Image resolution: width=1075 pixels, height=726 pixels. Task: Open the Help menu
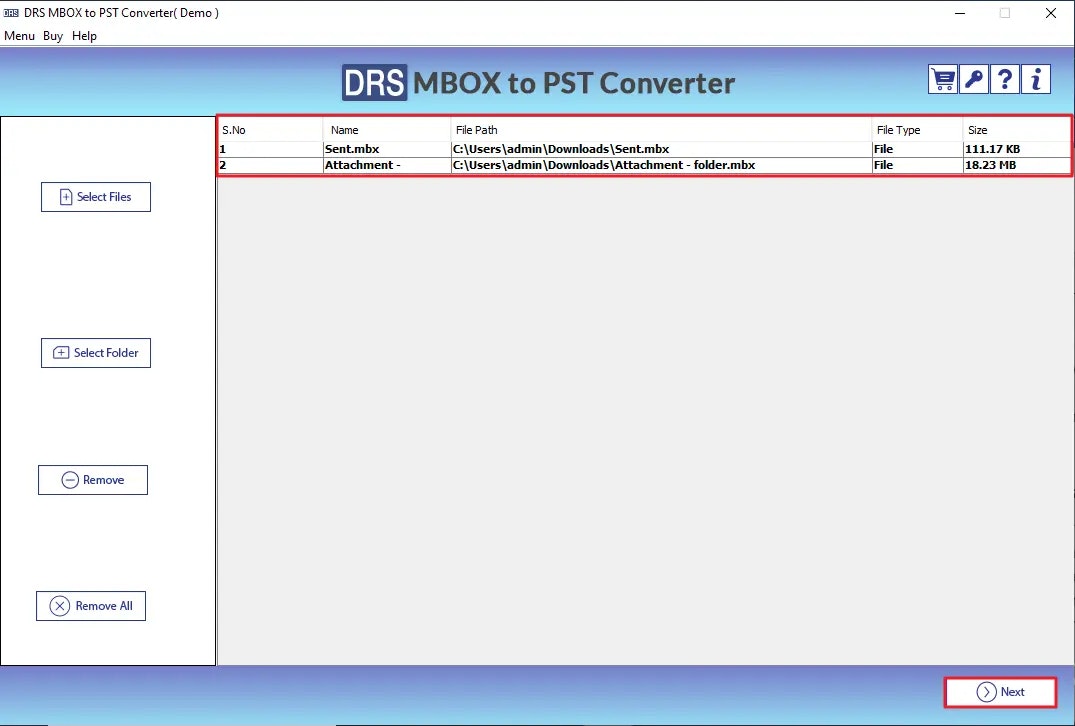click(84, 36)
